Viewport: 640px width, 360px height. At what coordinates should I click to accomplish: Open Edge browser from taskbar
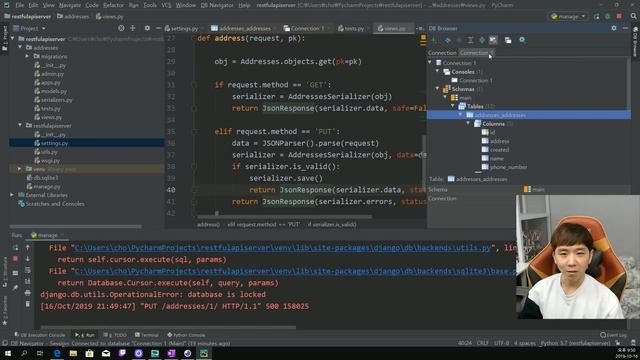point(57,353)
